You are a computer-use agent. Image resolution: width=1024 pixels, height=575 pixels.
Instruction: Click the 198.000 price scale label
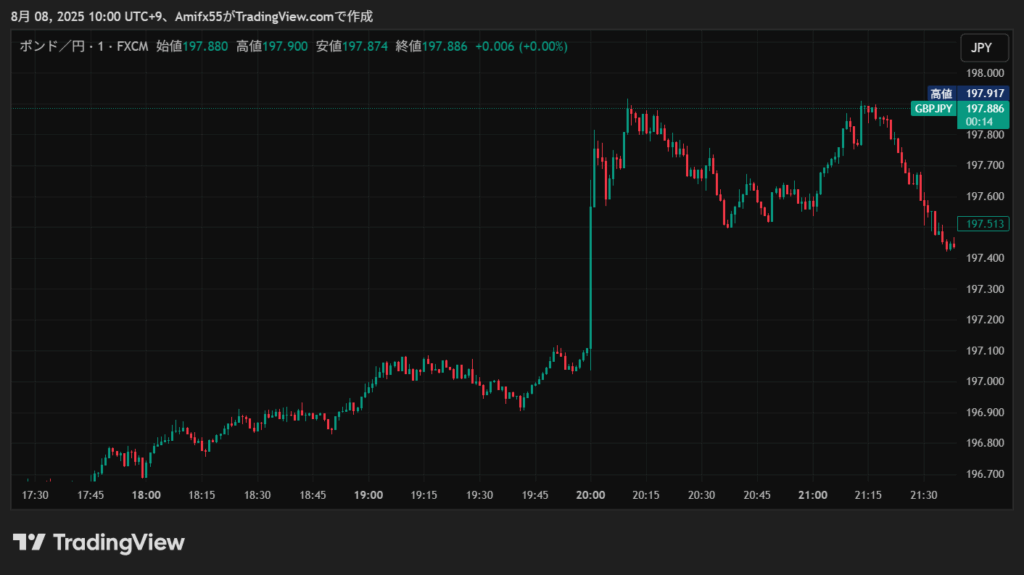(x=984, y=73)
